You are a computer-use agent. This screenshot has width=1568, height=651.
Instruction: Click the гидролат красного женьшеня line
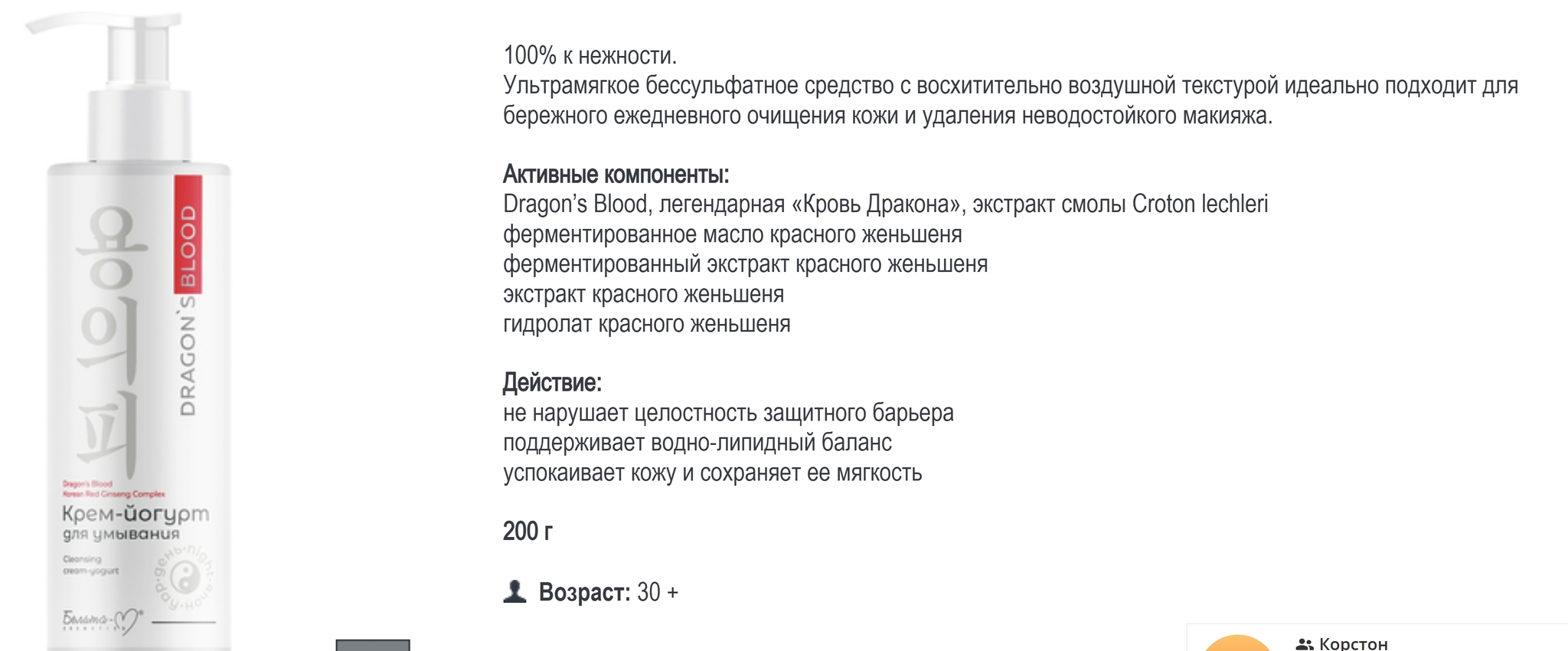(646, 324)
